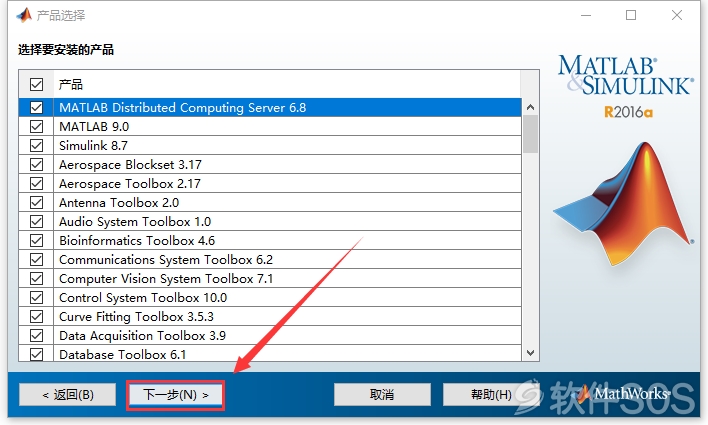708x425 pixels.
Task: Uncheck Antenna Toolbox 2.0 checkbox
Action: coord(36,202)
